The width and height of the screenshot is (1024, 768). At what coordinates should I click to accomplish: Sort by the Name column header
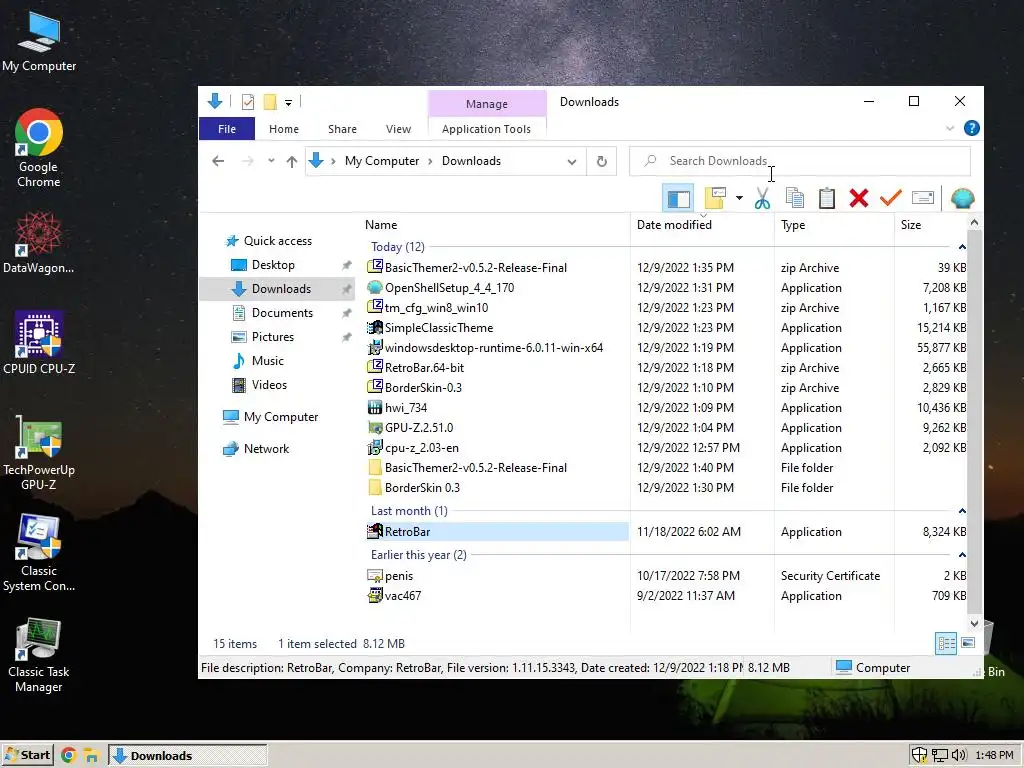(496, 225)
